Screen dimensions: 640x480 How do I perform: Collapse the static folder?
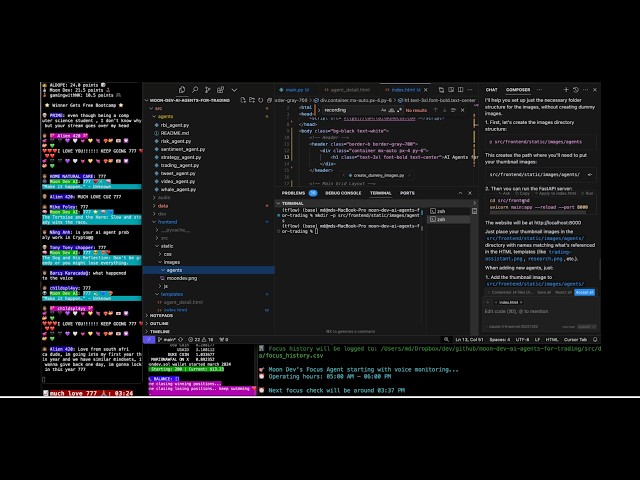[x=167, y=246]
